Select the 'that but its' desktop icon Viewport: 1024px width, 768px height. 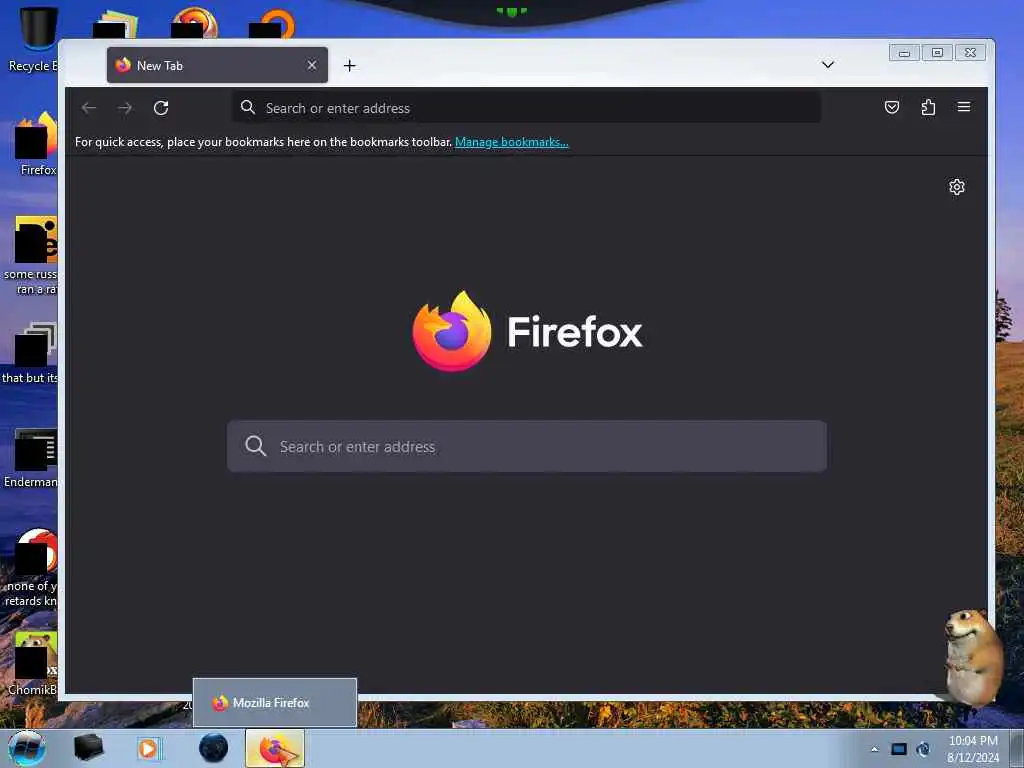(x=31, y=353)
